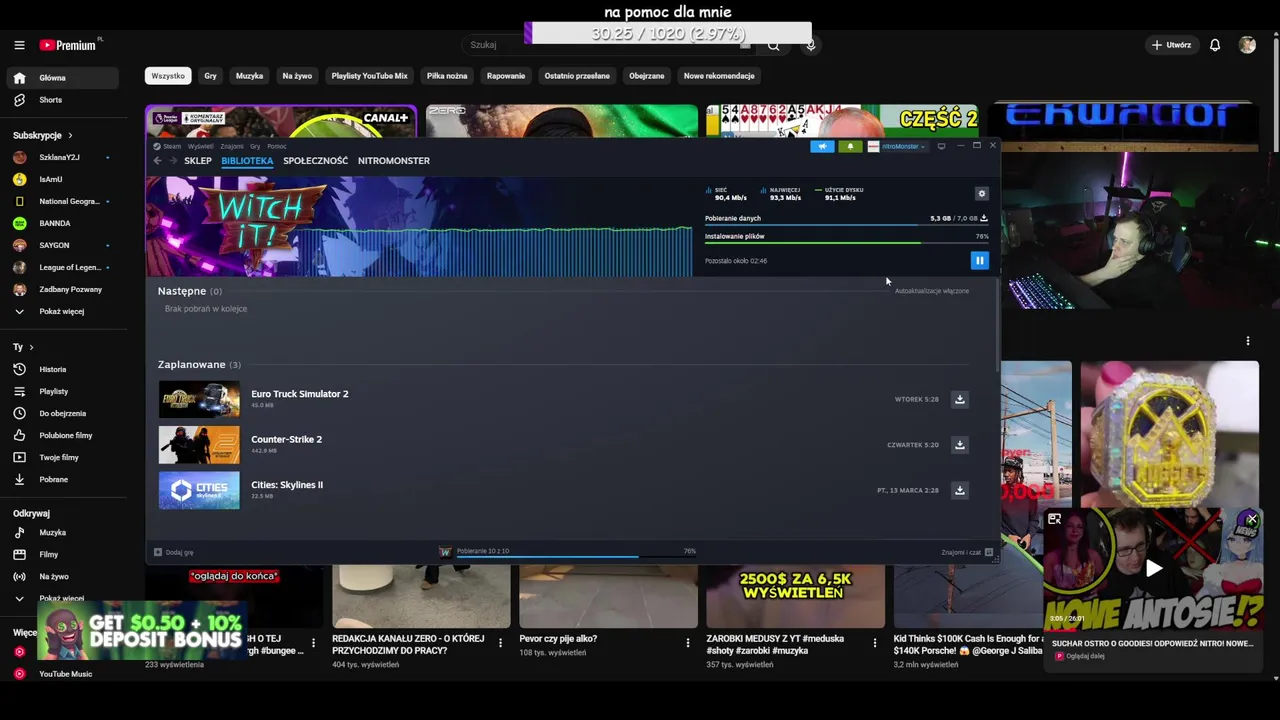Image resolution: width=1280 pixels, height=720 pixels.
Task: Open Historia in YouTube sidebar
Action: pyautogui.click(x=62, y=369)
